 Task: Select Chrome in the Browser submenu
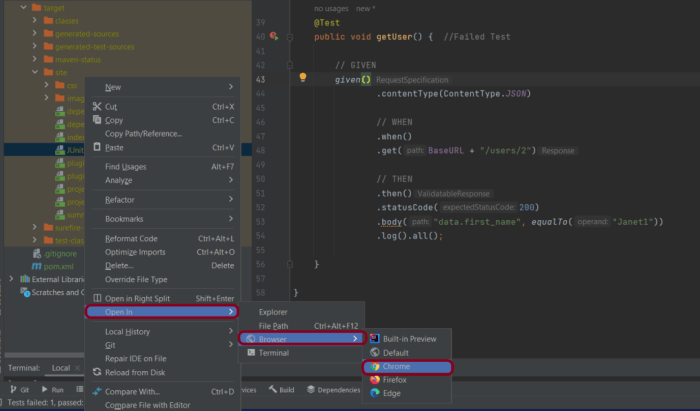(408, 366)
